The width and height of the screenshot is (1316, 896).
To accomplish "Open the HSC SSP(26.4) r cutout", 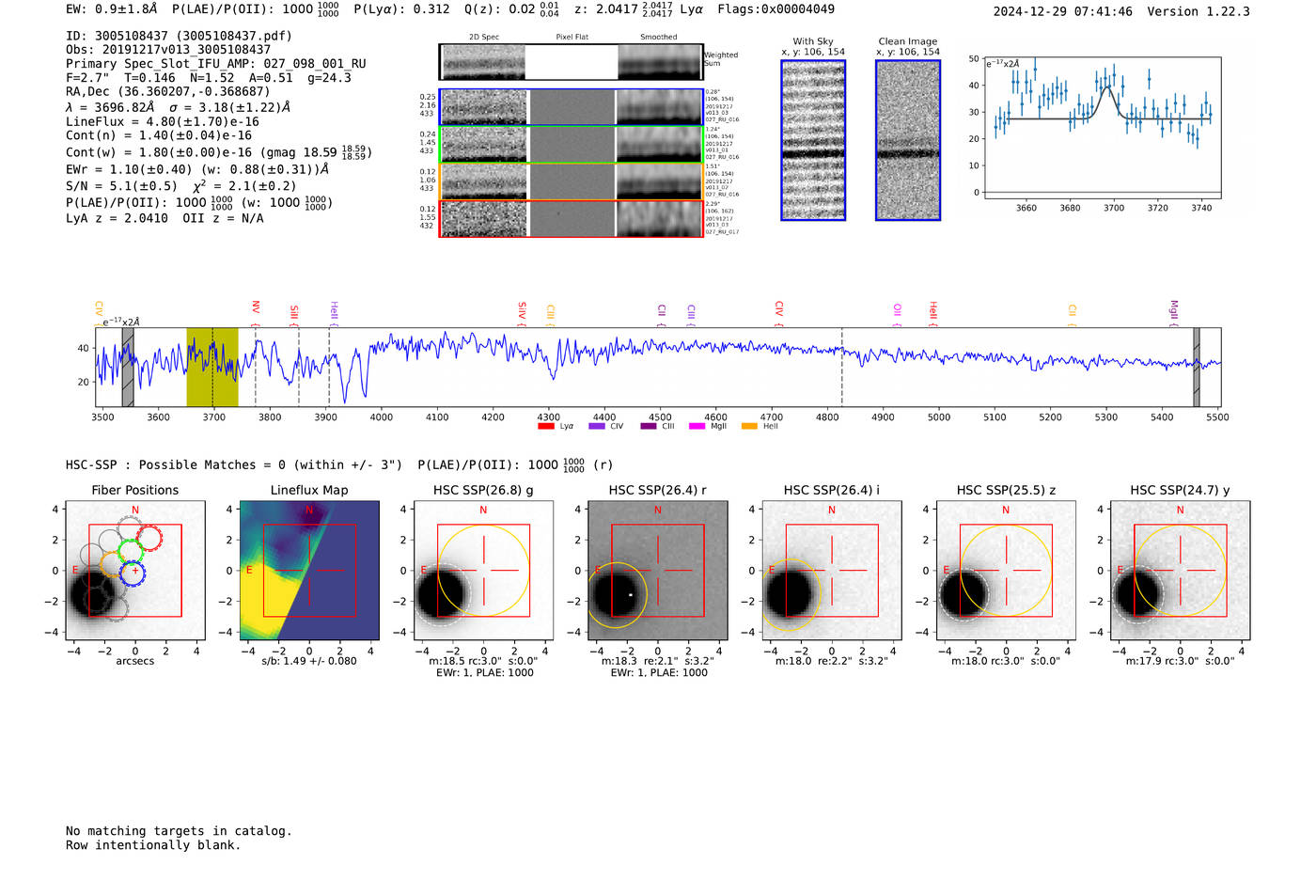I will pos(658,571).
